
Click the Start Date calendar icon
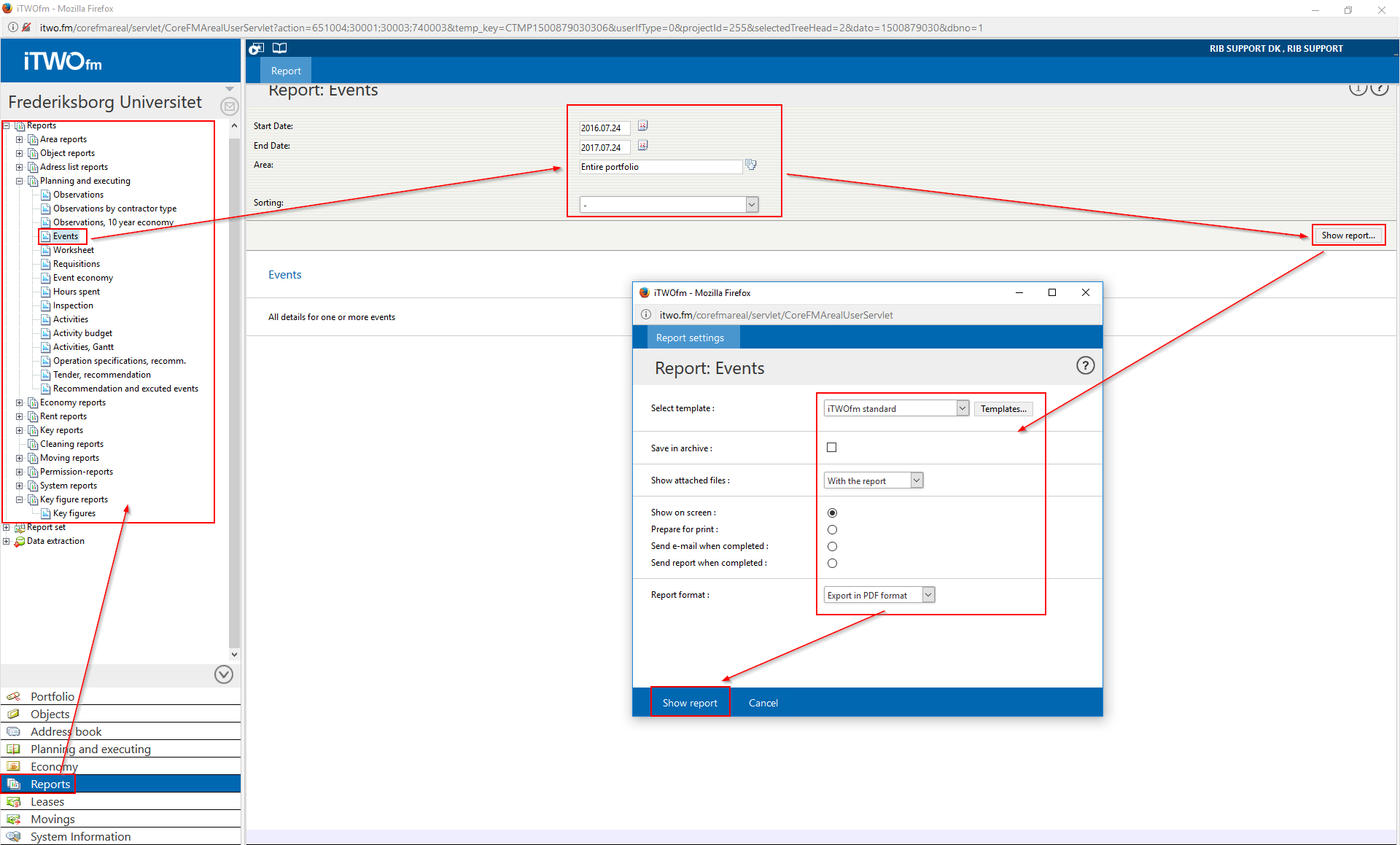click(x=642, y=126)
